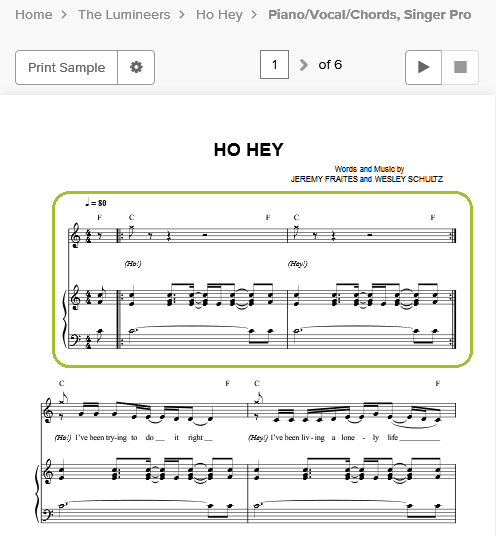This screenshot has width=496, height=536.
Task: Start playback with the play button
Action: 423,67
